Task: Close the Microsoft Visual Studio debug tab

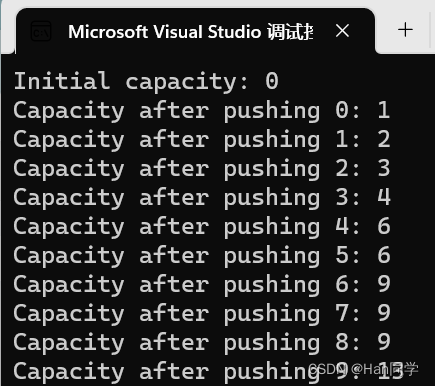Action: (342, 31)
